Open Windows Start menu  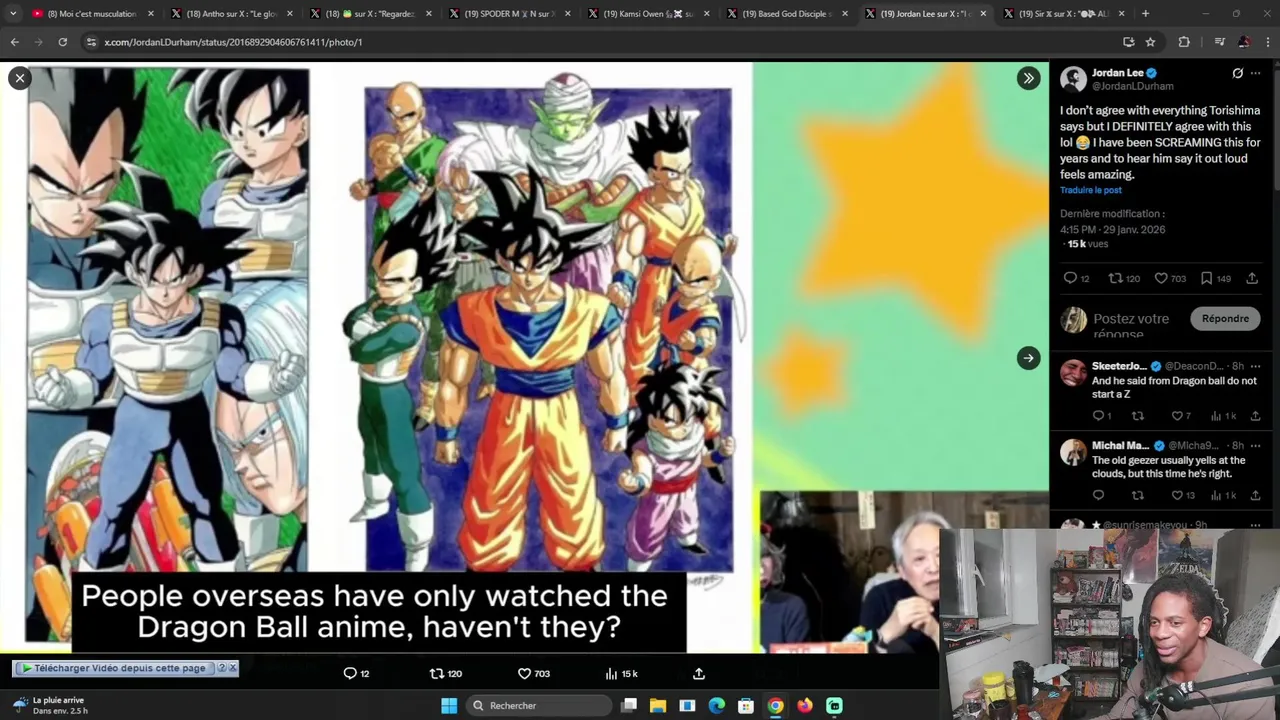449,706
